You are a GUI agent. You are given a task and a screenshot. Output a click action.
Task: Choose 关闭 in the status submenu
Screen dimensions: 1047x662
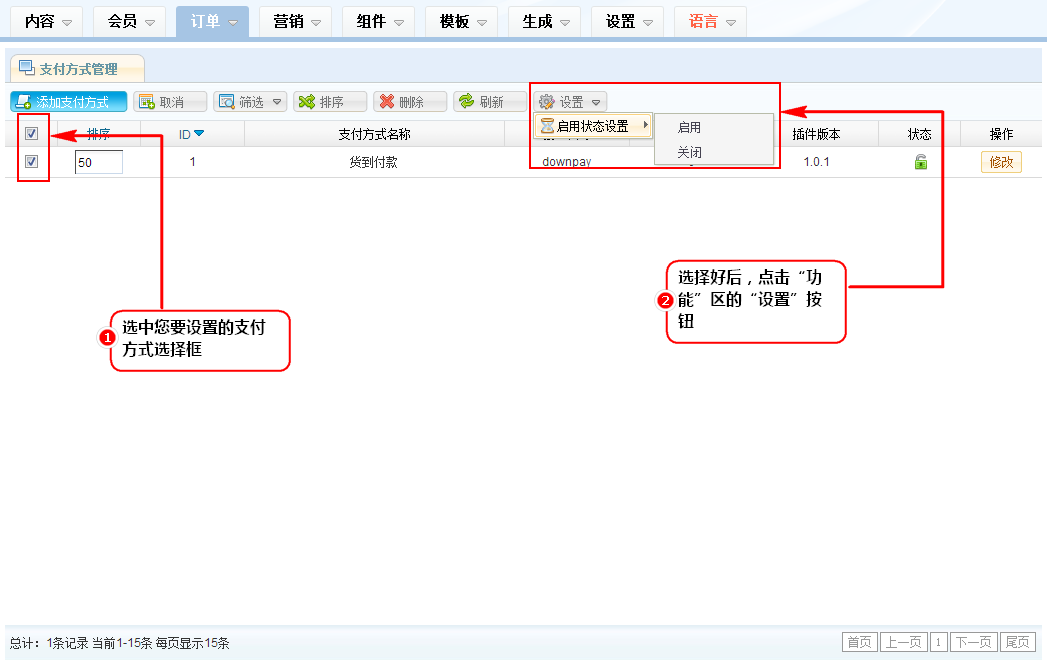point(689,152)
